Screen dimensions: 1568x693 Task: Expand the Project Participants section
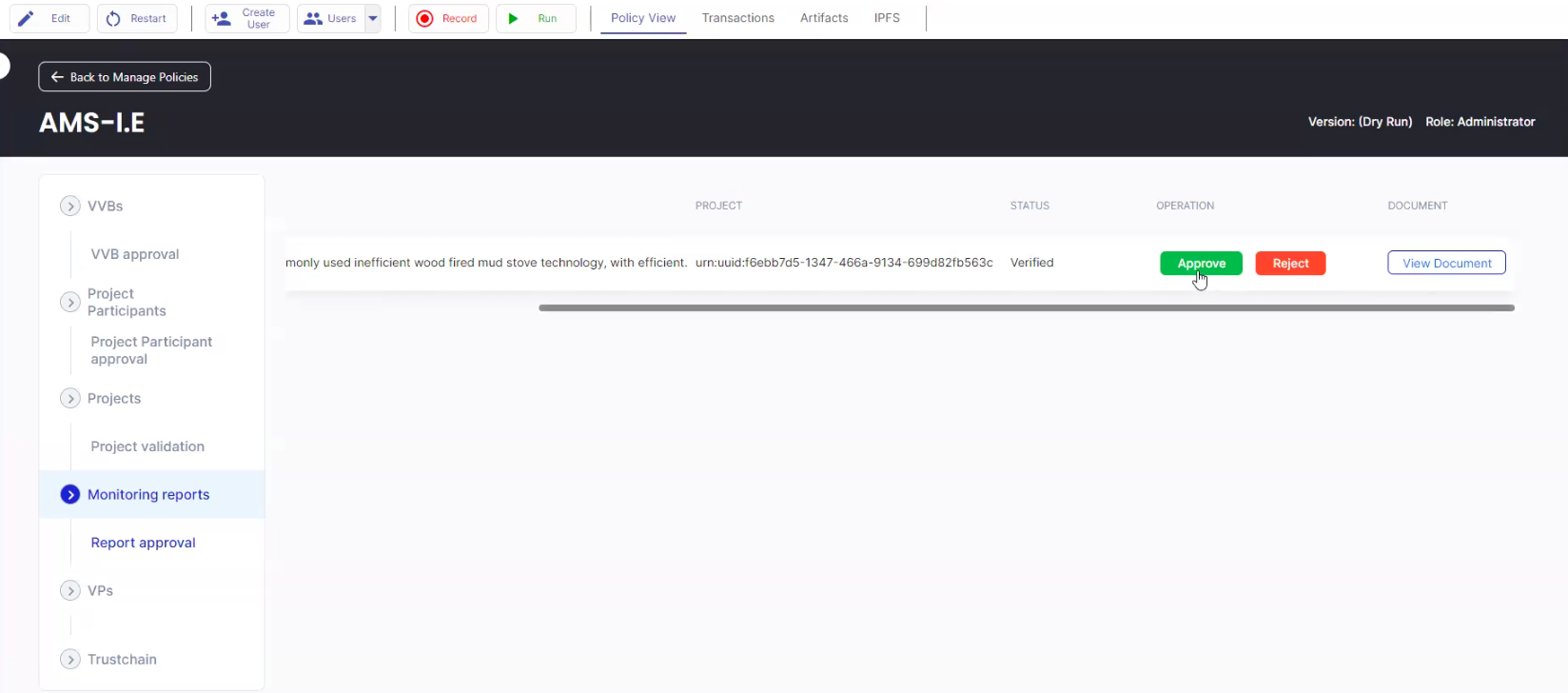(70, 302)
